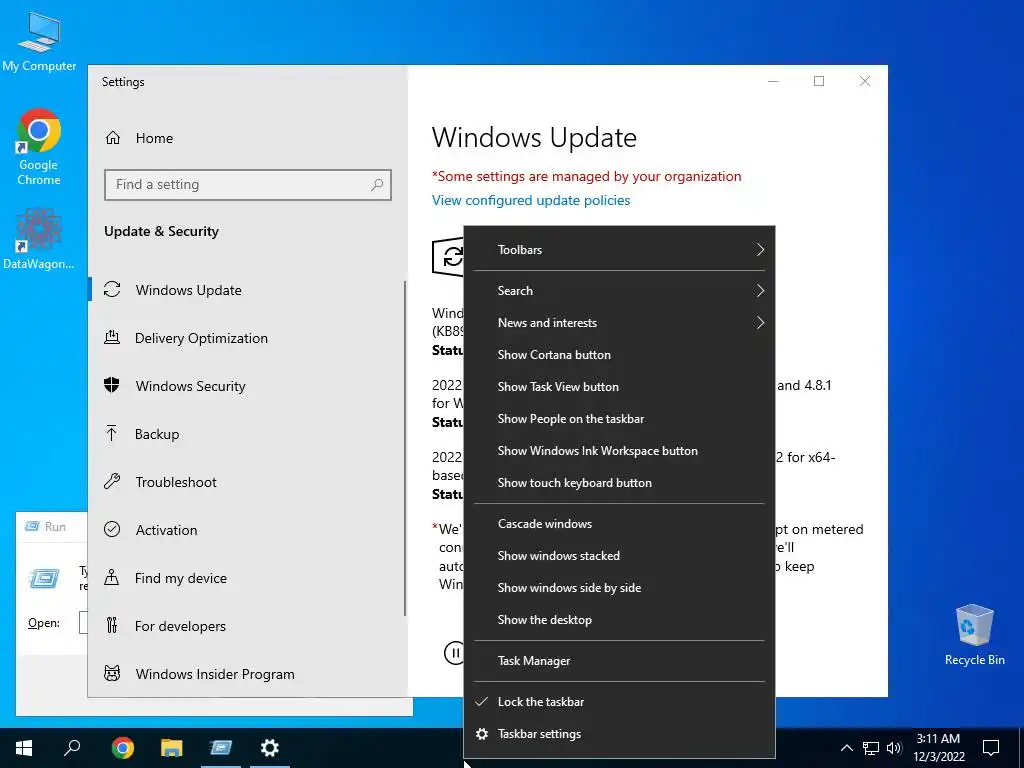This screenshot has width=1024, height=768.
Task: Expand the News and interests submenu arrow
Action: [760, 323]
